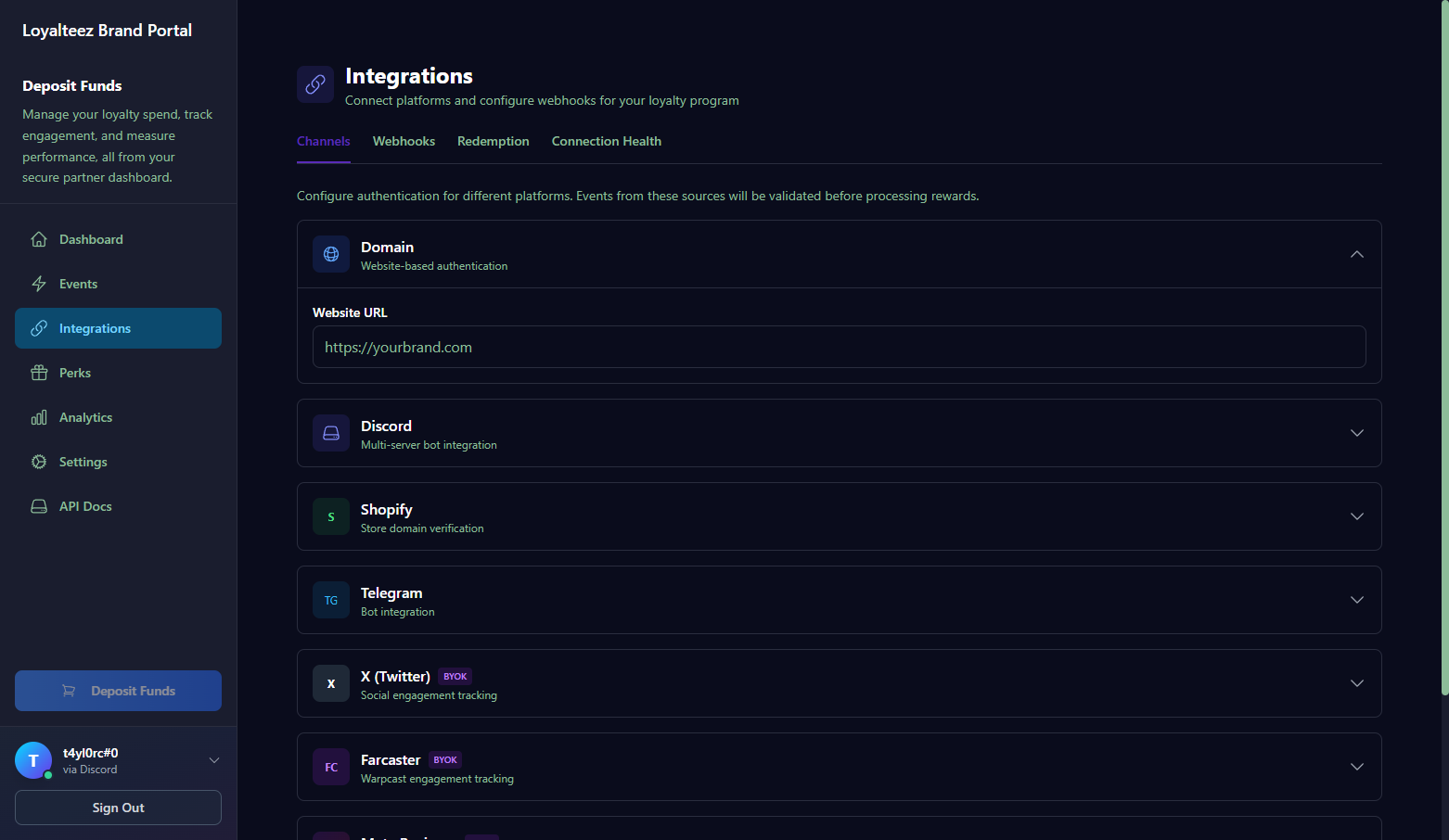Select the Events lightning bolt icon in sidebar
The height and width of the screenshot is (840, 1449).
[38, 284]
